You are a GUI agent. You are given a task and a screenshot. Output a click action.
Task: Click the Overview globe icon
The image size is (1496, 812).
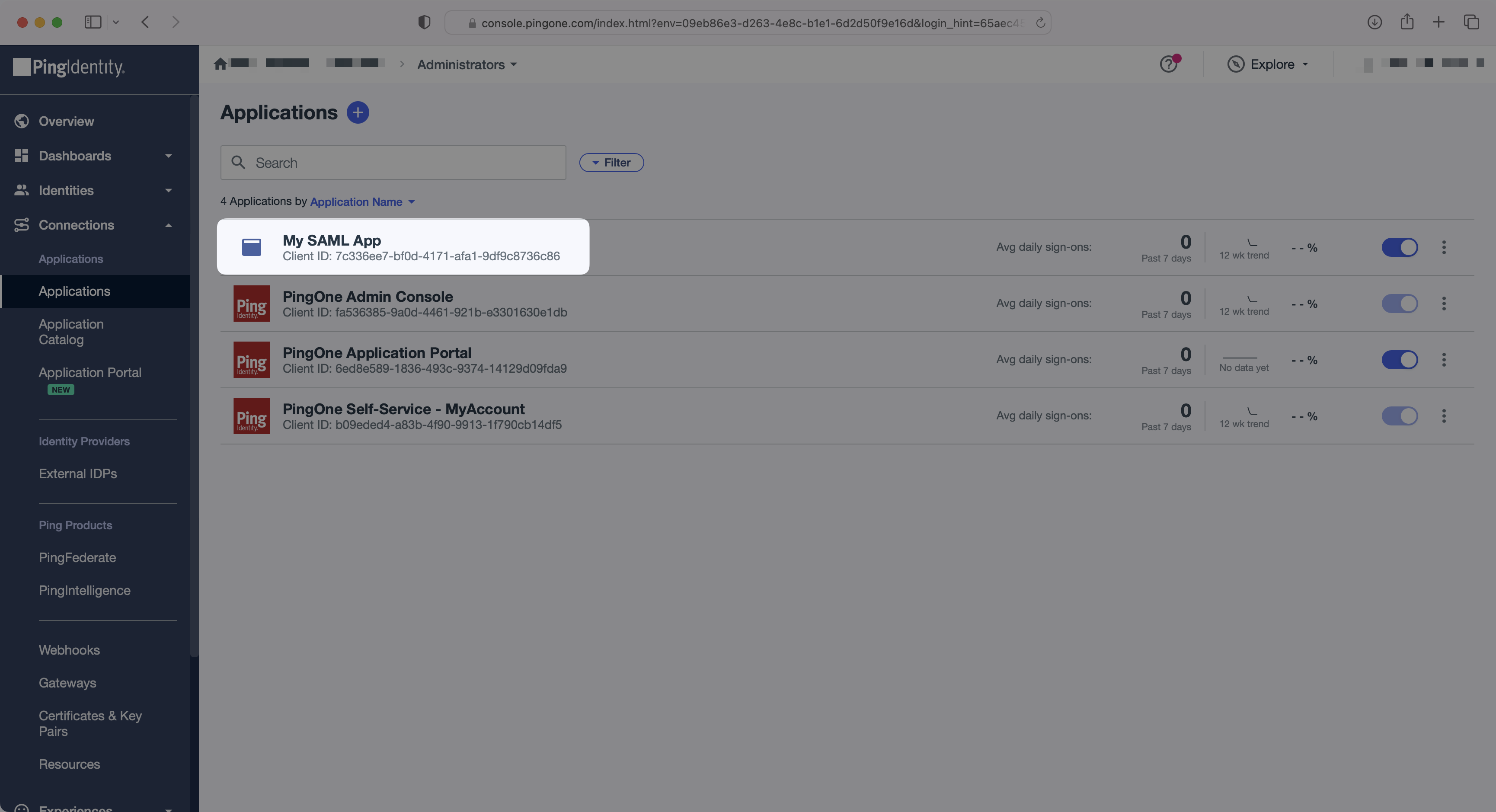click(22, 121)
